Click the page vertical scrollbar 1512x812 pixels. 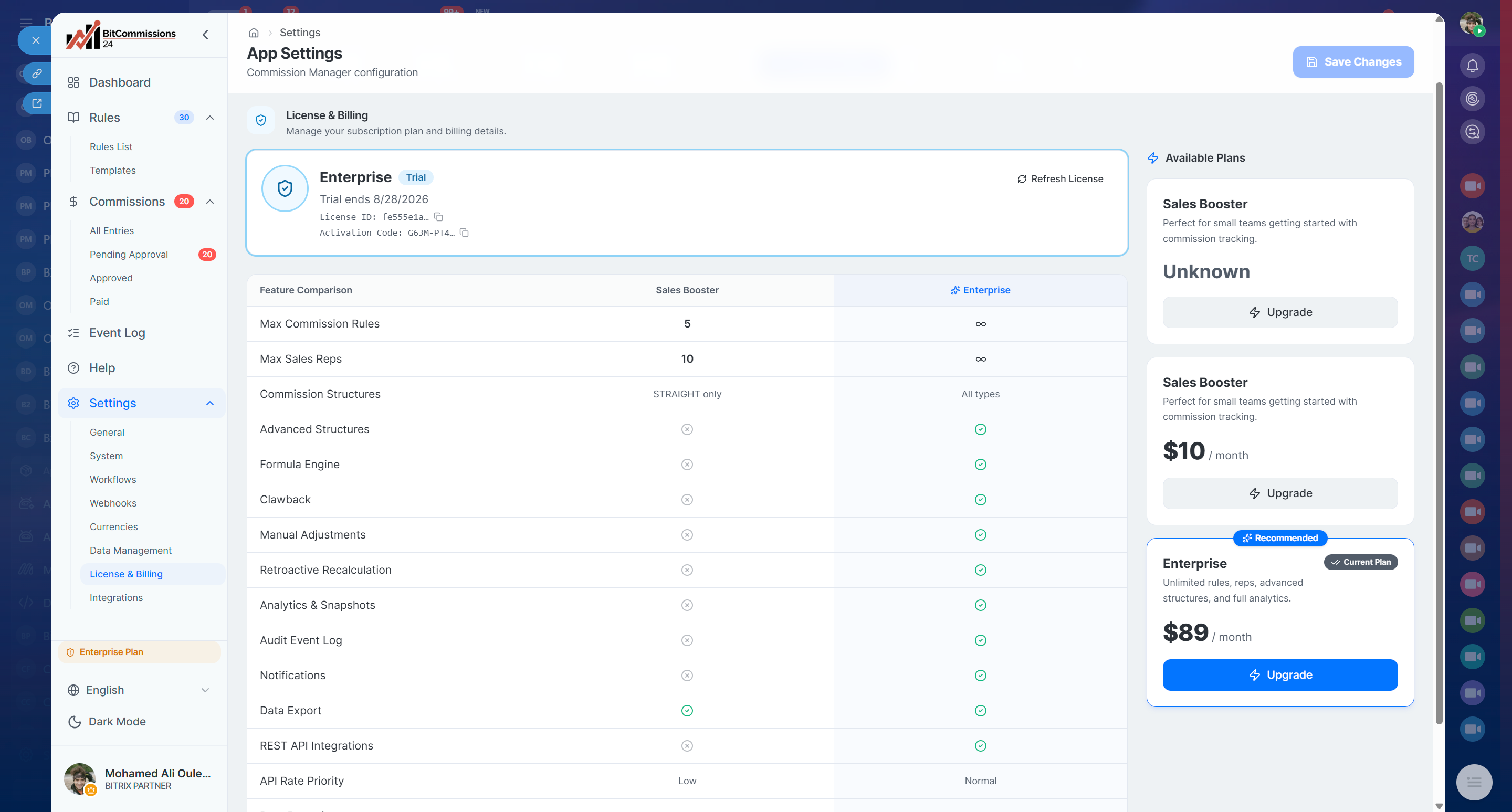tap(1439, 403)
